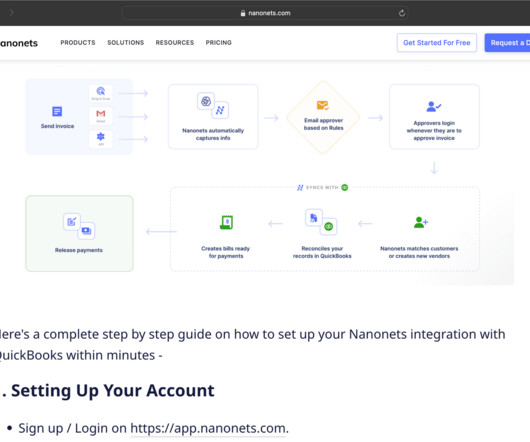Click the green QuickBooks icon under Reconciles
Screen dimensions: 530x442
pyautogui.click(x=329, y=227)
